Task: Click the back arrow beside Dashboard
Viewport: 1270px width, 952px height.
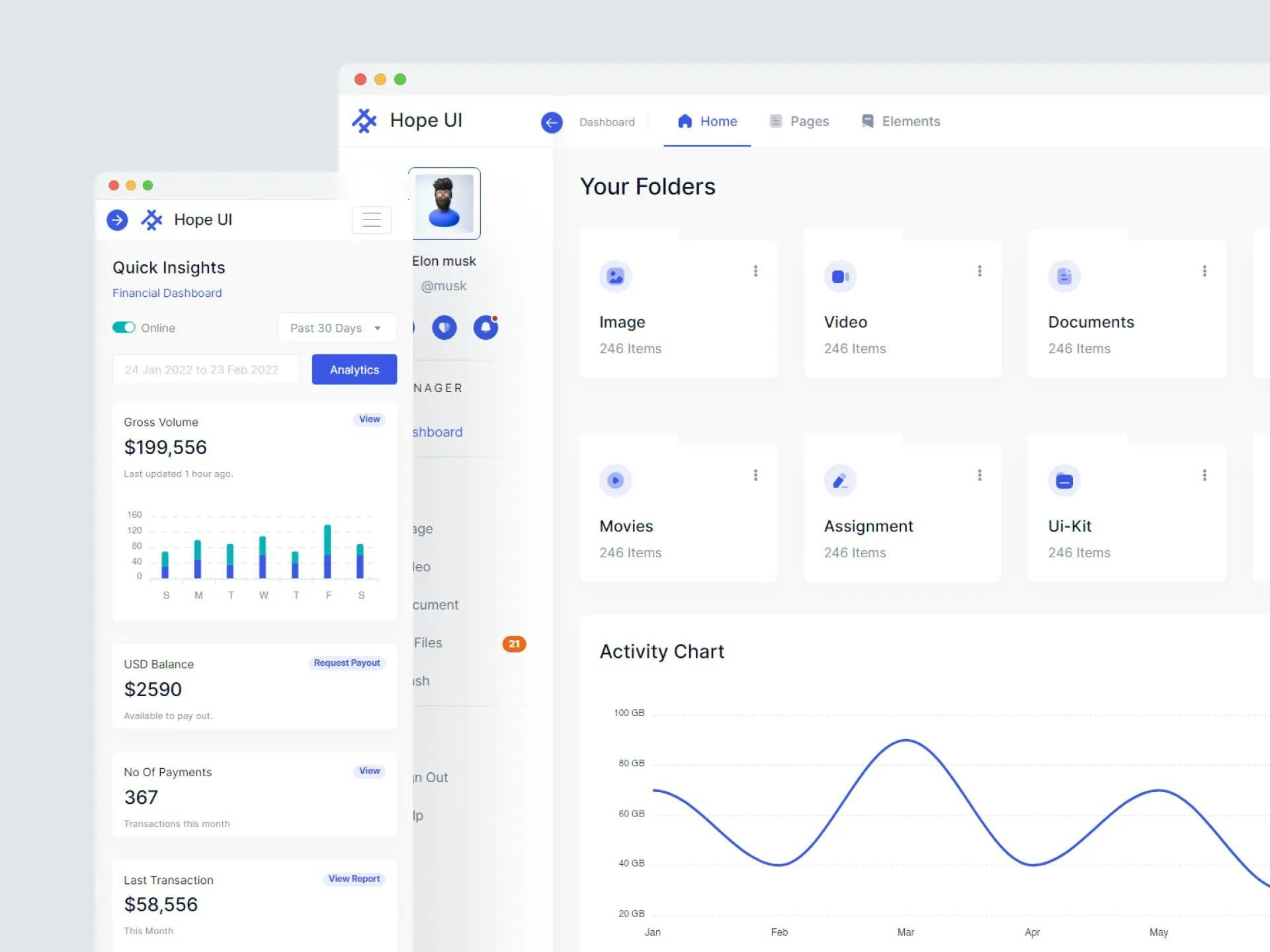Action: [551, 123]
